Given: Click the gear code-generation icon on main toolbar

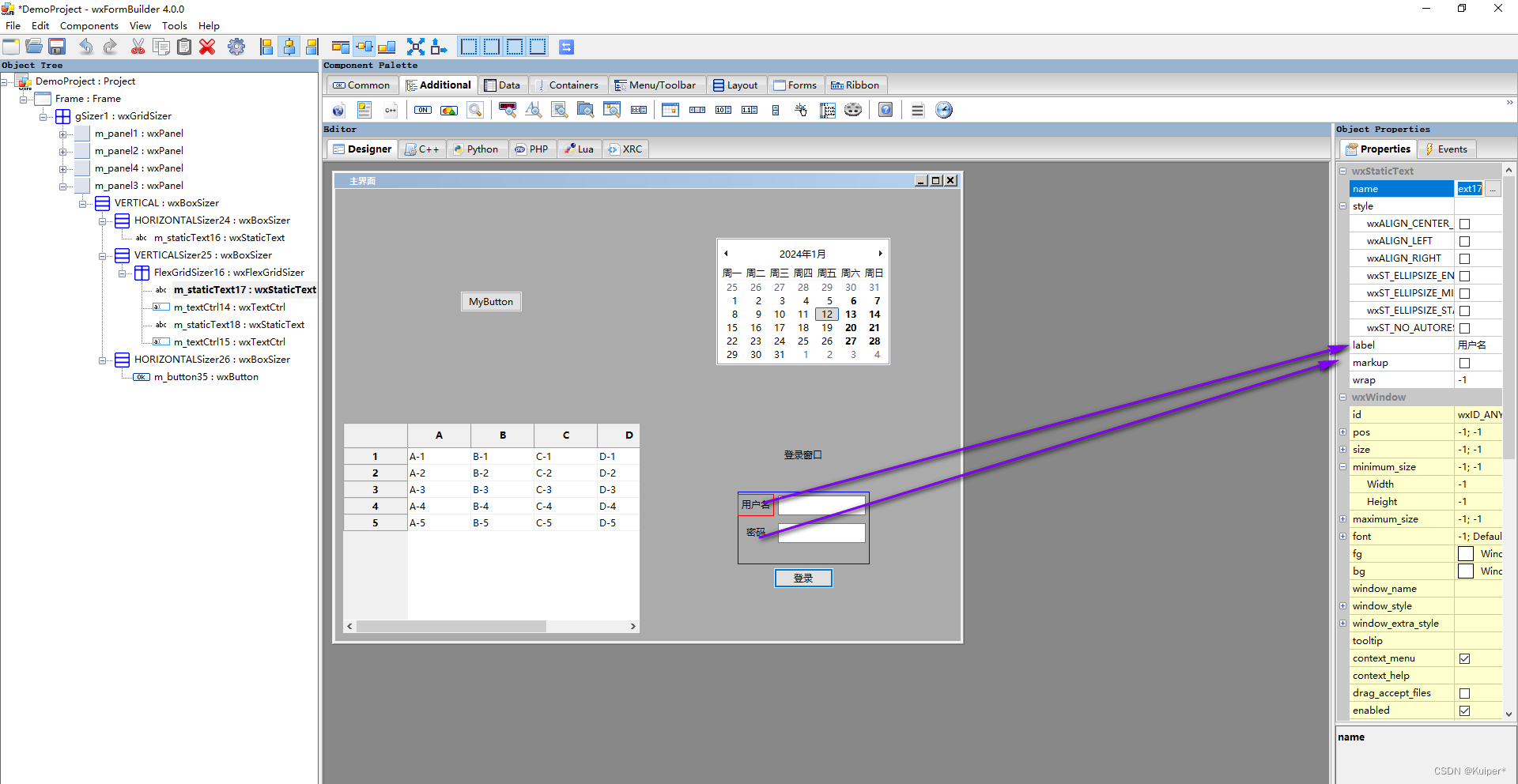Looking at the screenshot, I should coord(236,47).
